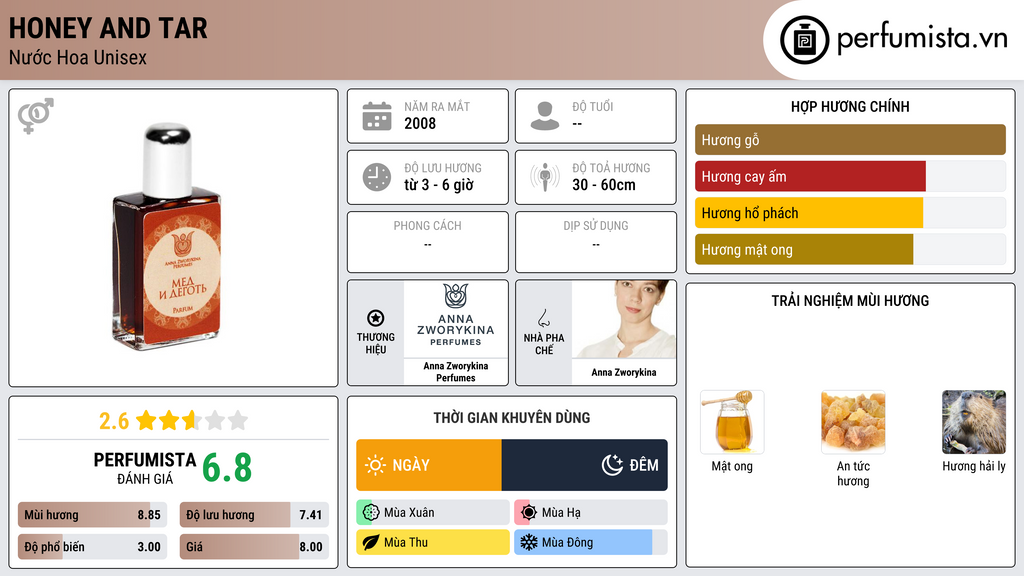Click the unisex gender symbol icon
Image resolution: width=1024 pixels, height=576 pixels.
click(36, 116)
